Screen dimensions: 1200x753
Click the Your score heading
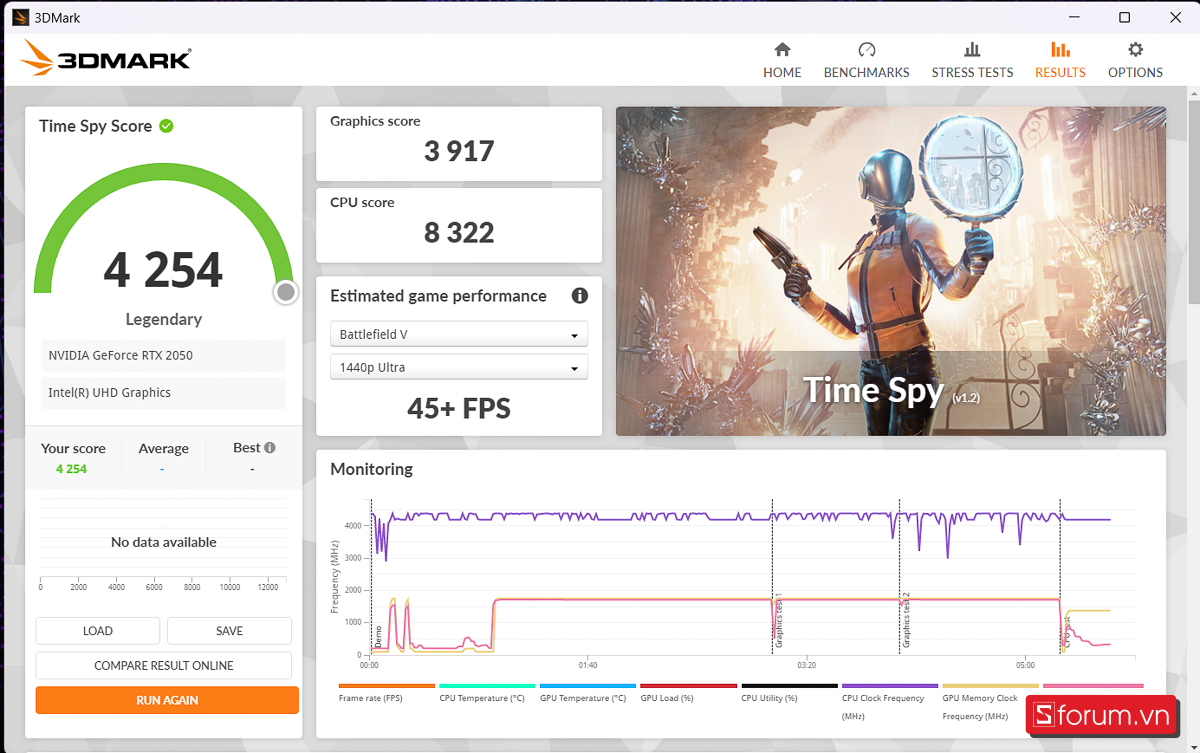pos(73,448)
